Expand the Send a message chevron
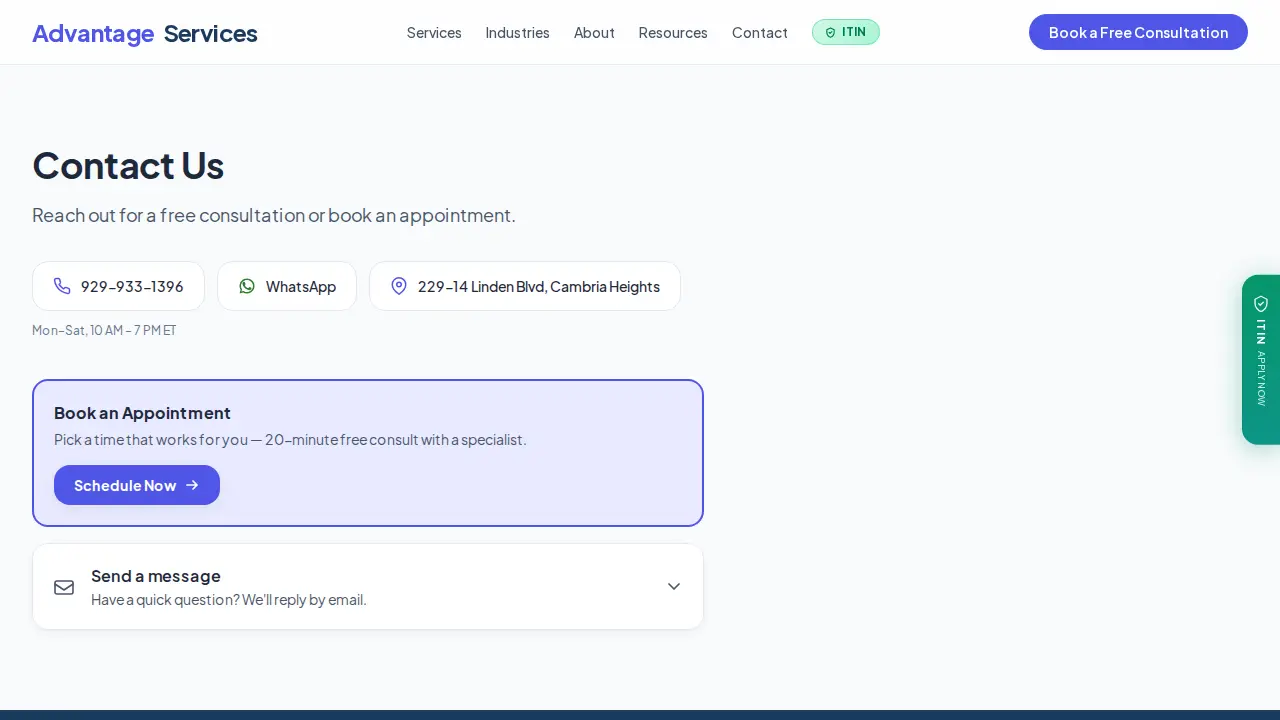The width and height of the screenshot is (1280, 720). point(674,586)
